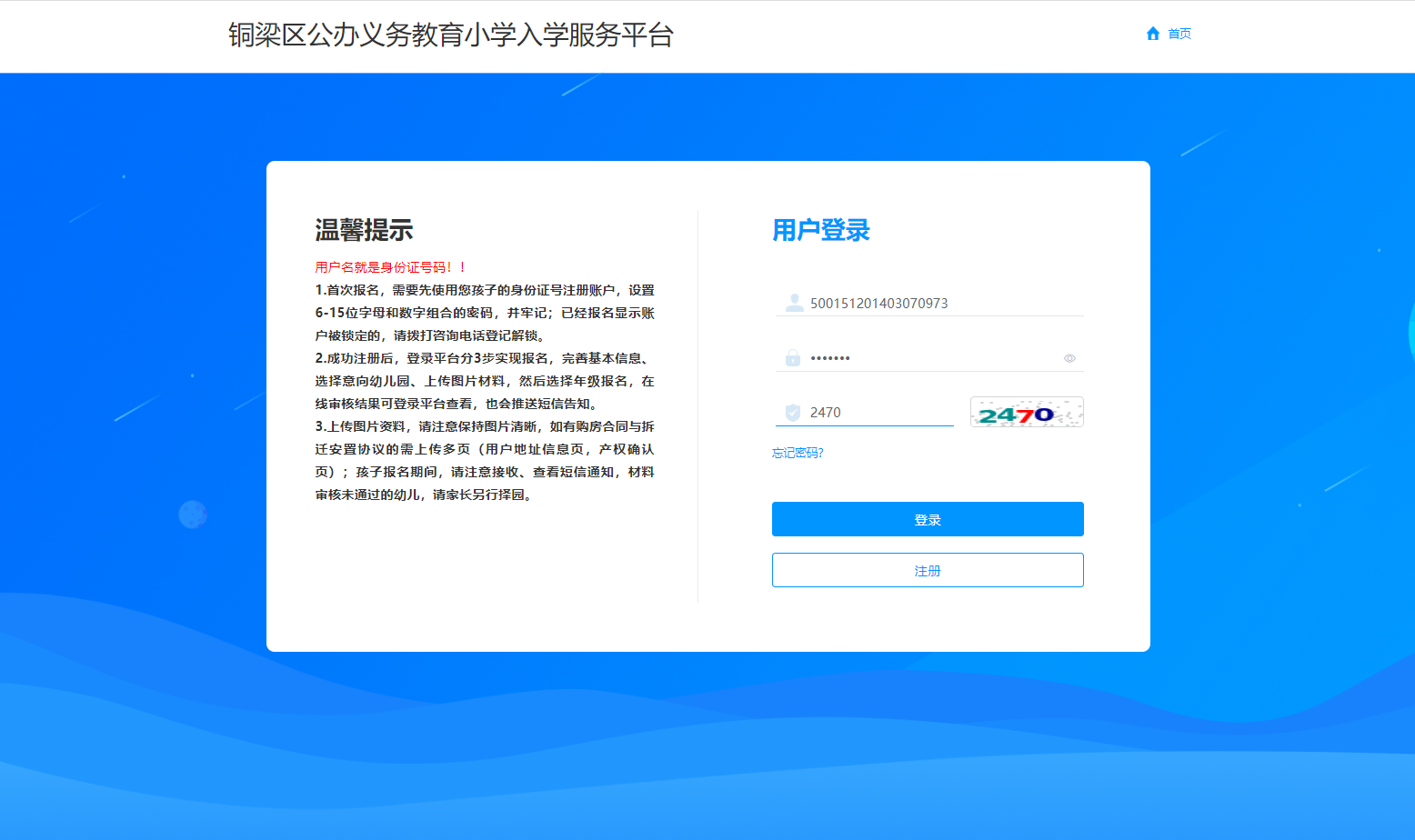1415x840 pixels.
Task: Toggle password visibility eye icon
Action: pos(1069,358)
